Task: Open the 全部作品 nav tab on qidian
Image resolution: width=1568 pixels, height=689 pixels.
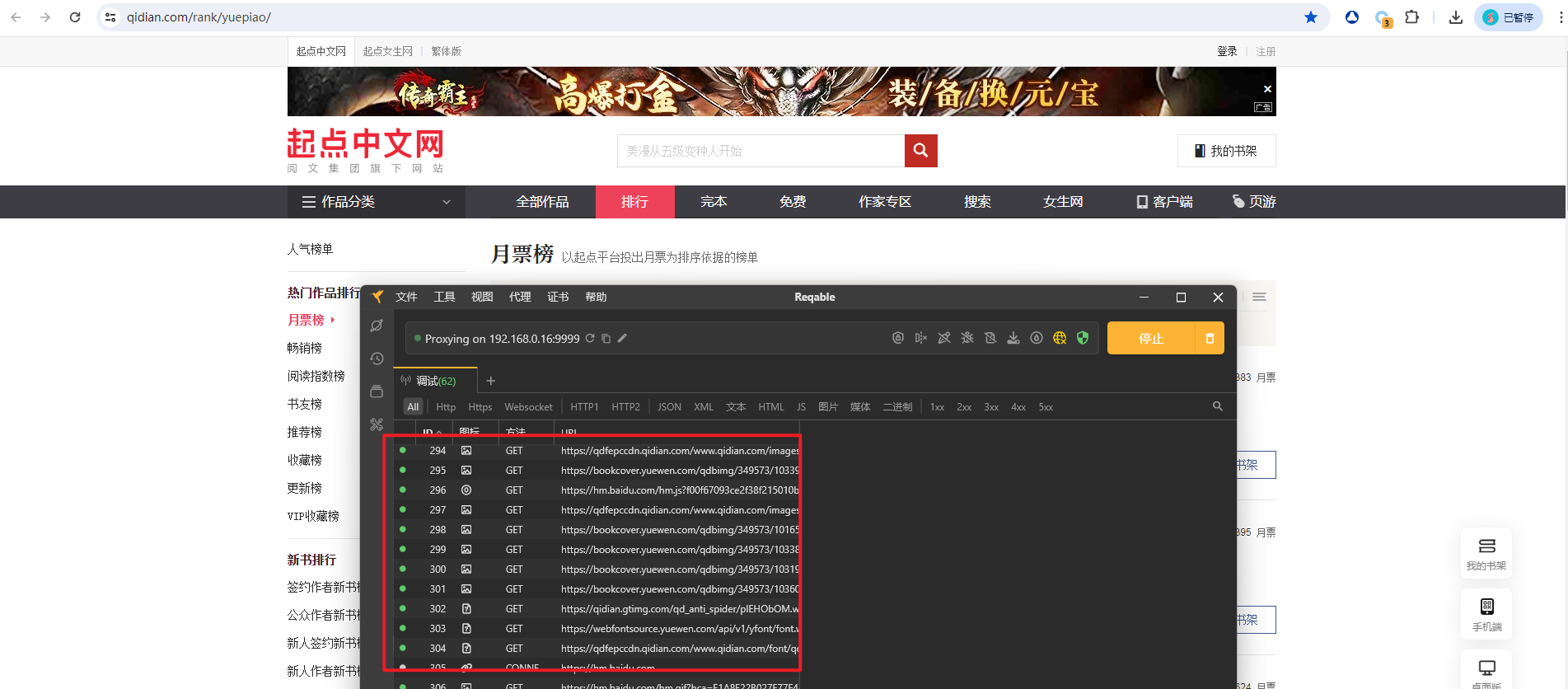Action: [542, 202]
